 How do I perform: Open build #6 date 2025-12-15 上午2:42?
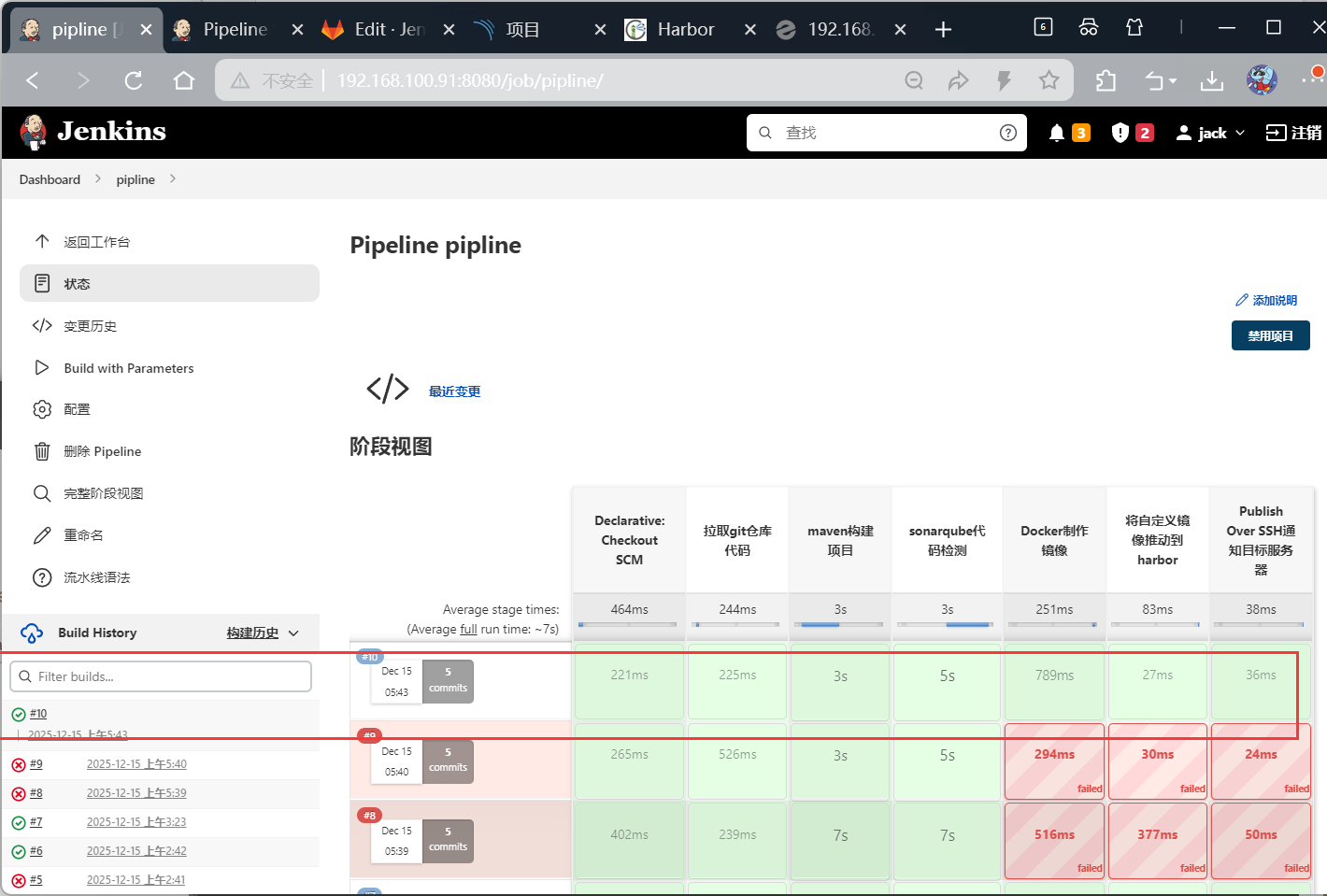pos(136,851)
